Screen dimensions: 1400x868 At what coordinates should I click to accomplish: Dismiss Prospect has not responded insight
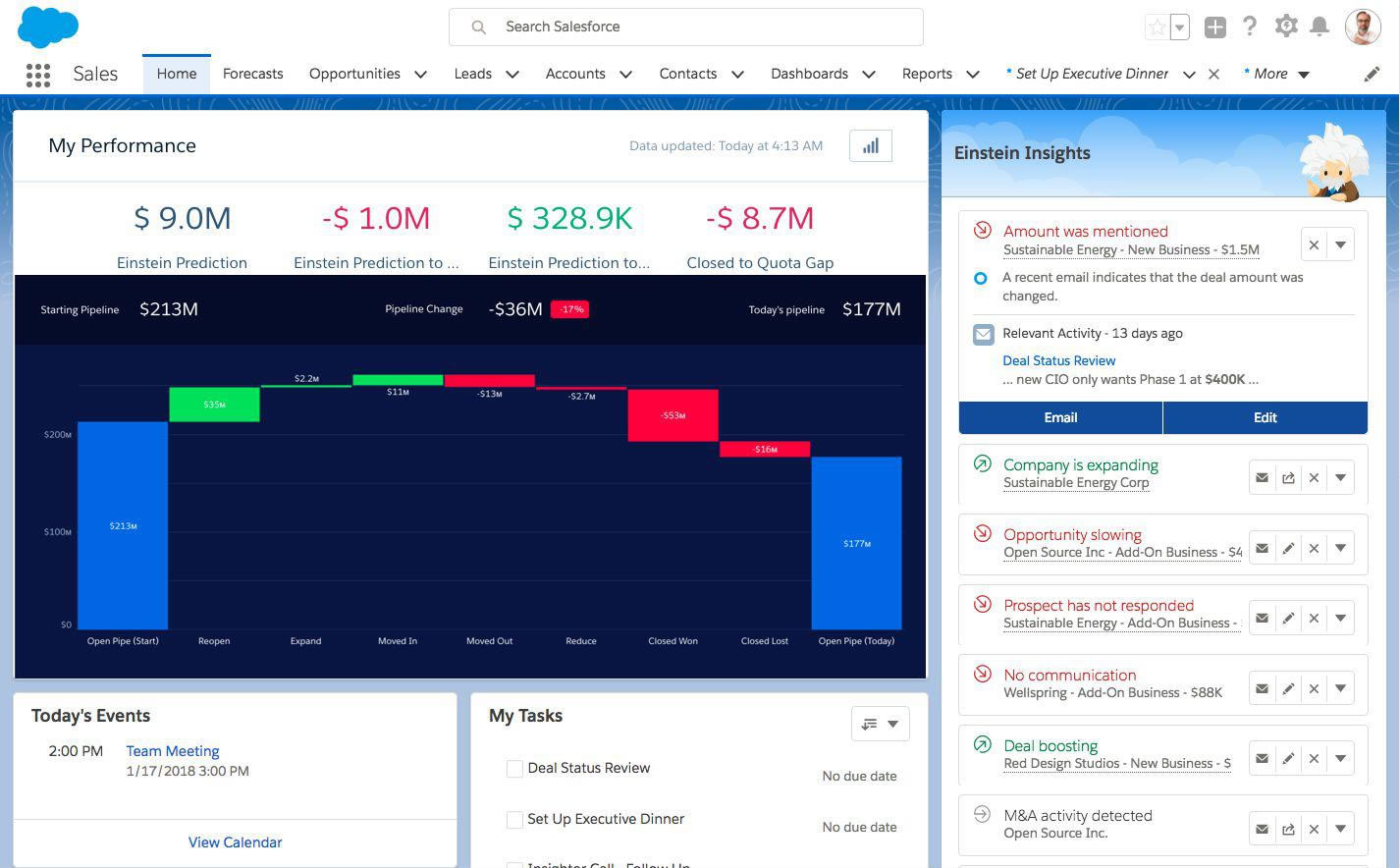[x=1314, y=619]
